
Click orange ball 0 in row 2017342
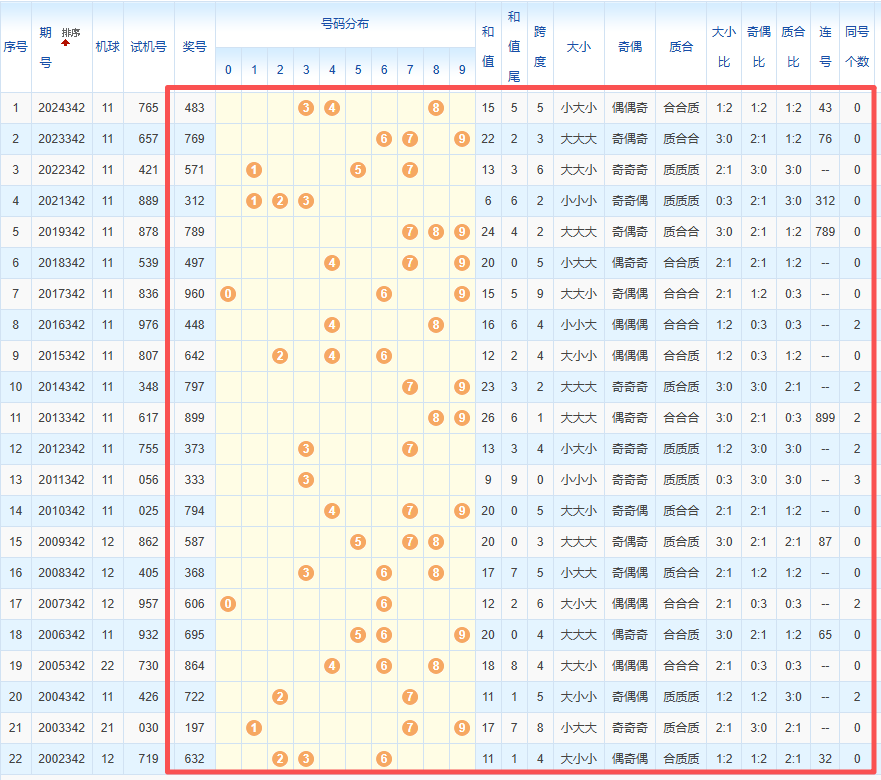[x=228, y=294]
